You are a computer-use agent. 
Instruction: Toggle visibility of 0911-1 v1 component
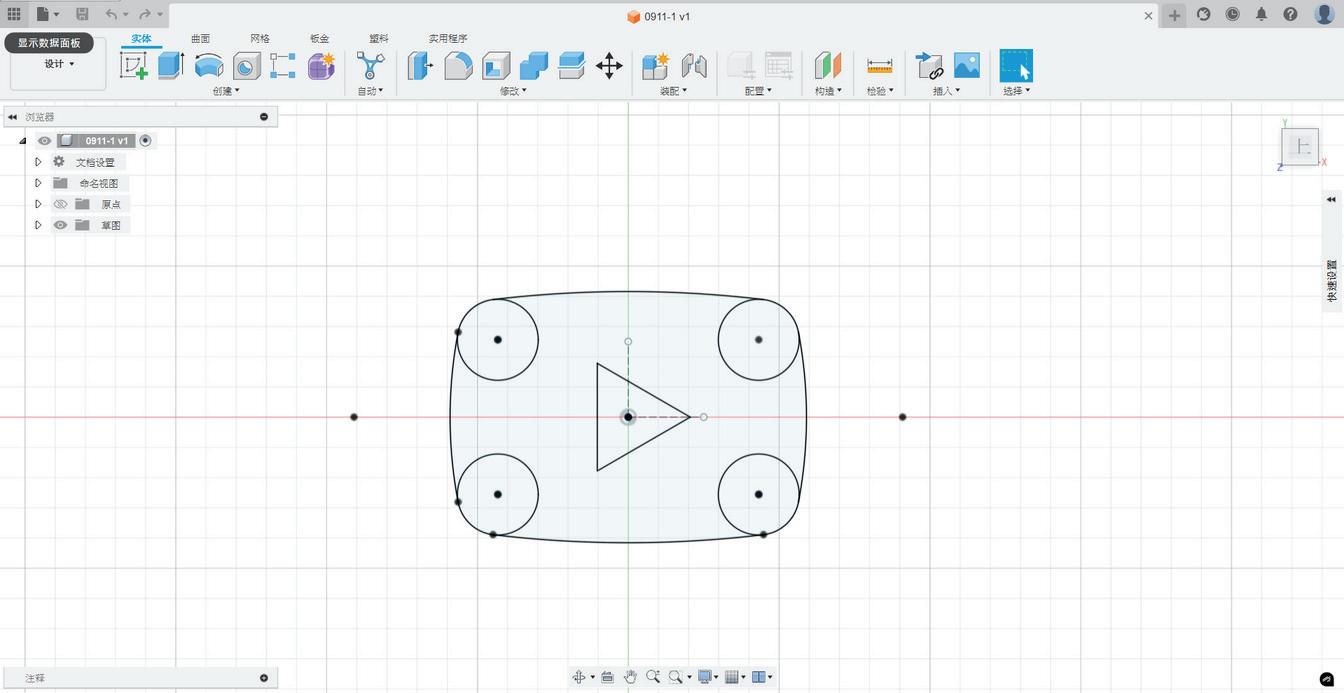pos(44,141)
